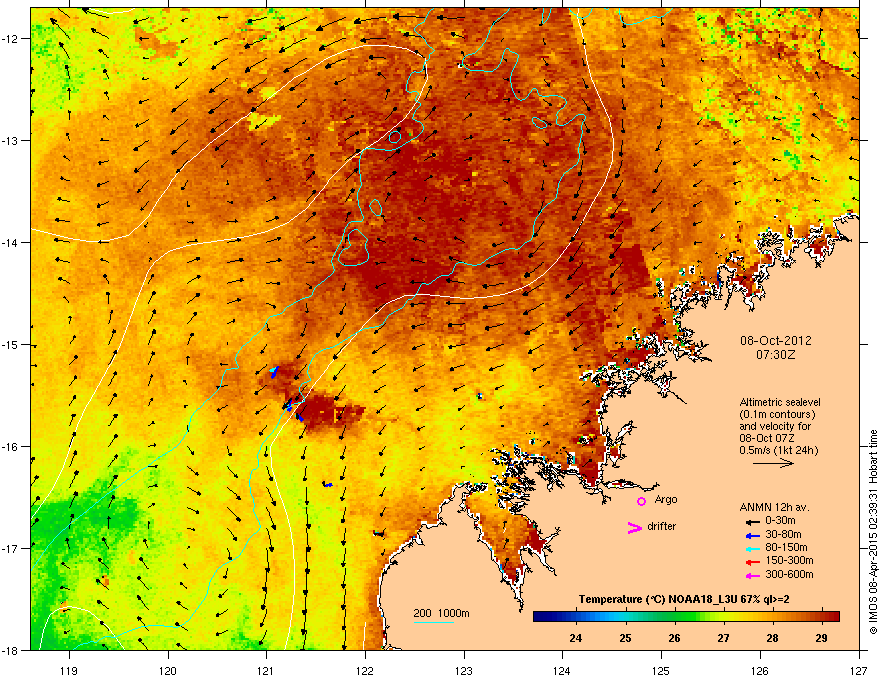The height and width of the screenshot is (680, 880).
Task: Click the 'drifter' legend label
Action: pos(662,526)
